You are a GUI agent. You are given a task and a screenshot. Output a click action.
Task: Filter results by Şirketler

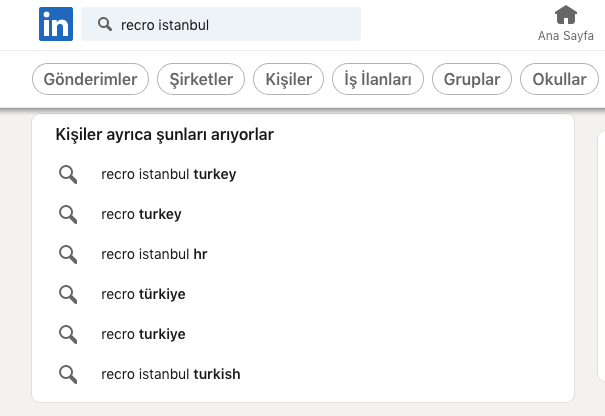(x=201, y=79)
